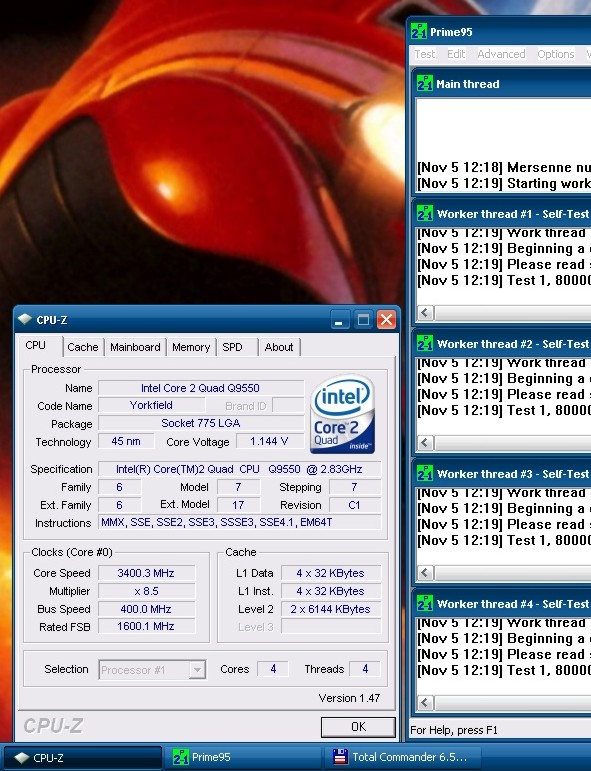Open Total Commander from the taskbar
591x771 pixels.
tap(401, 757)
